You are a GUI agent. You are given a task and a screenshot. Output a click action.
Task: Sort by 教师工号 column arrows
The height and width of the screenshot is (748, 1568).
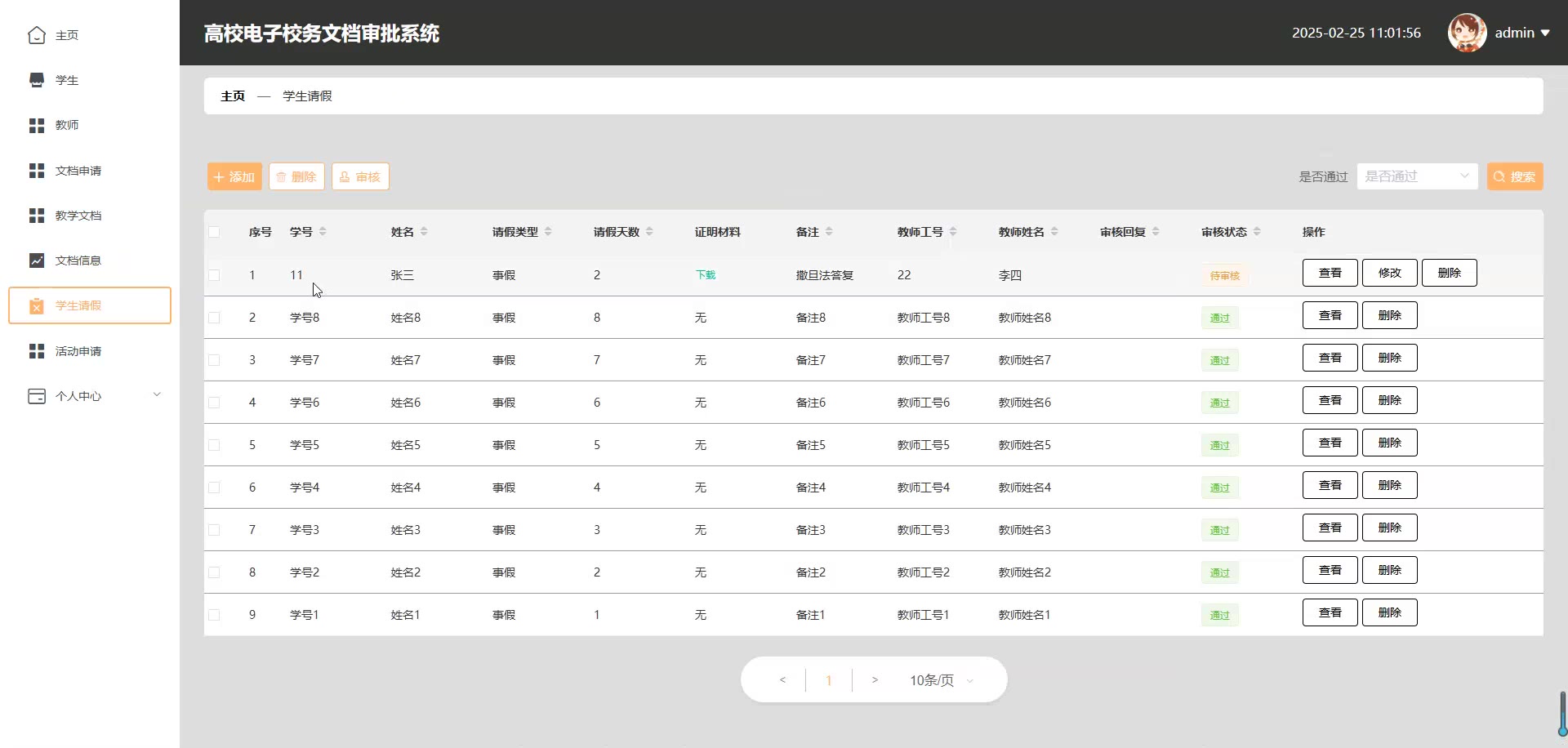[x=953, y=232]
